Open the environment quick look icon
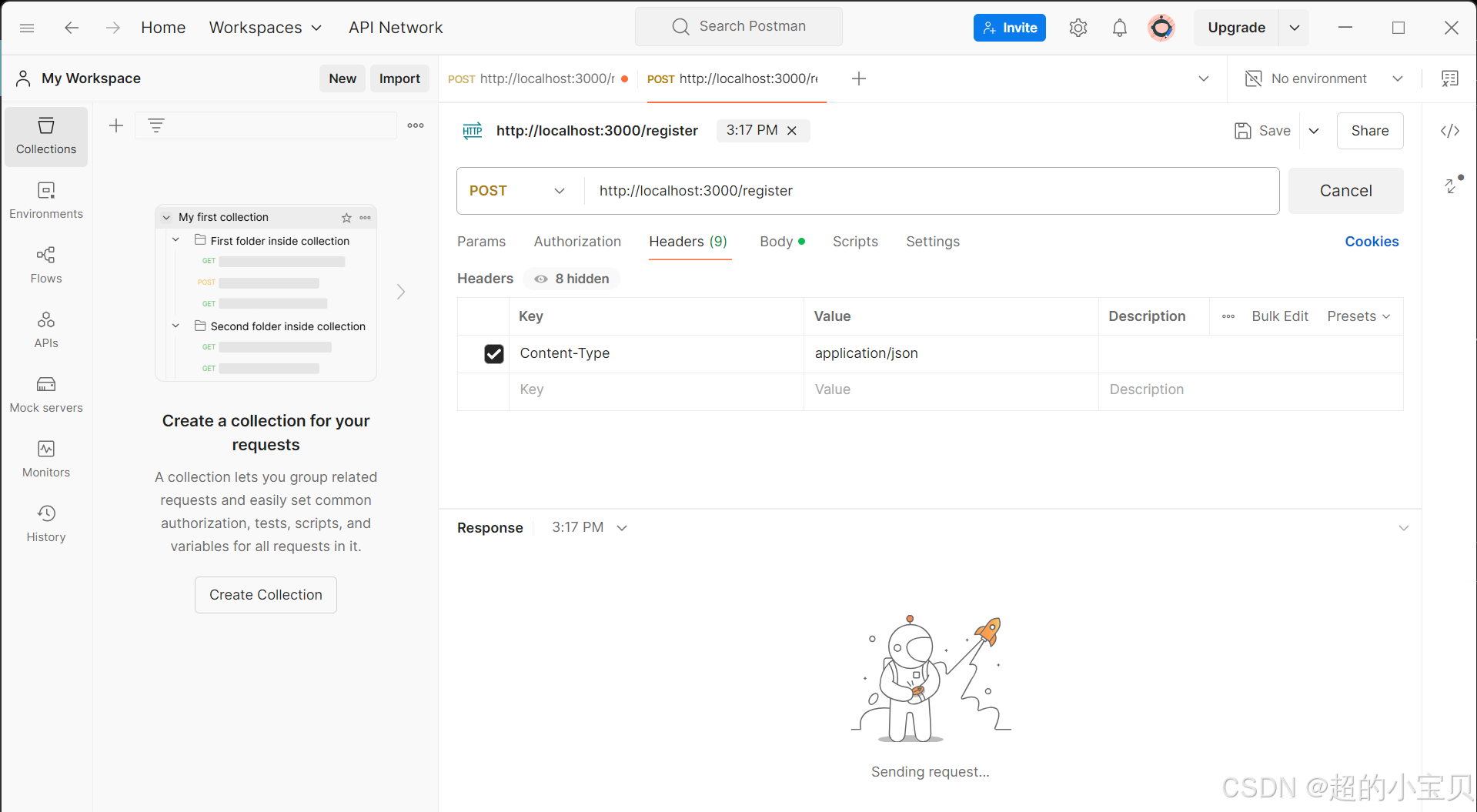The image size is (1477, 812). pos(1450,79)
